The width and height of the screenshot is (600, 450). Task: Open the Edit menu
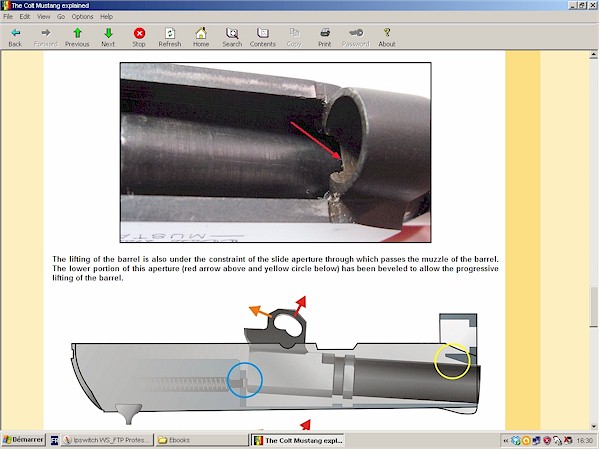(25, 16)
